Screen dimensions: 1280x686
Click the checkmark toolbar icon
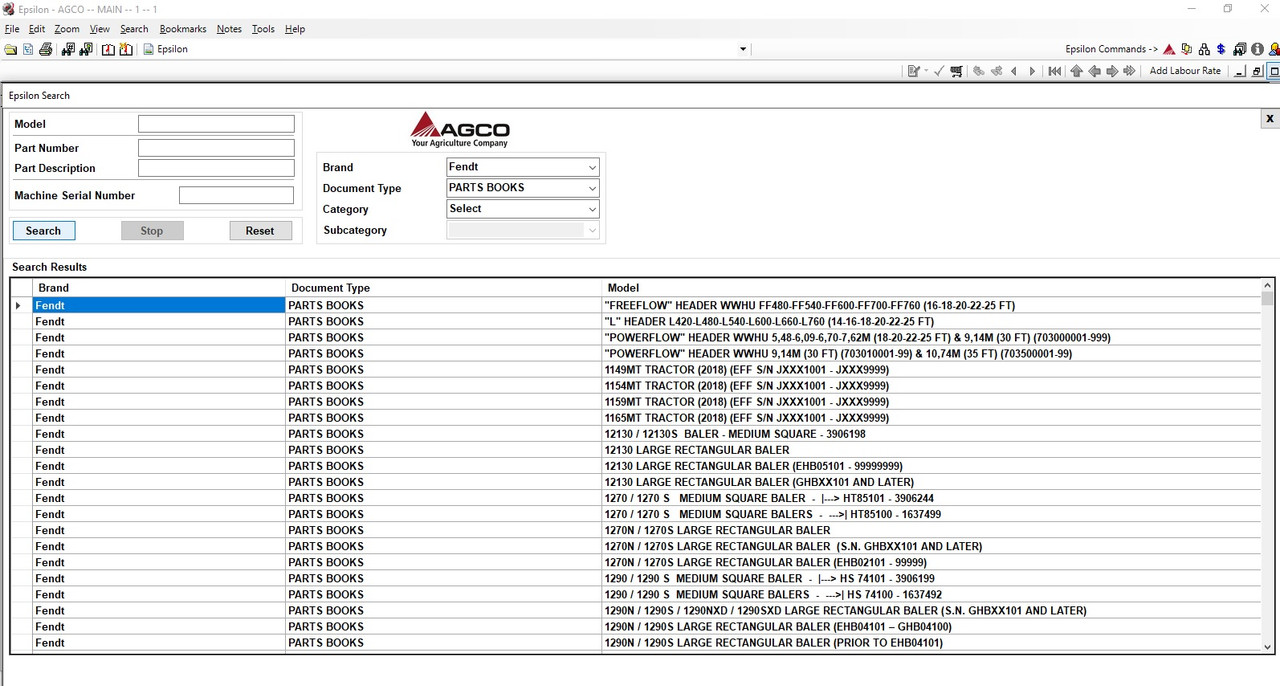pyautogui.click(x=939, y=71)
